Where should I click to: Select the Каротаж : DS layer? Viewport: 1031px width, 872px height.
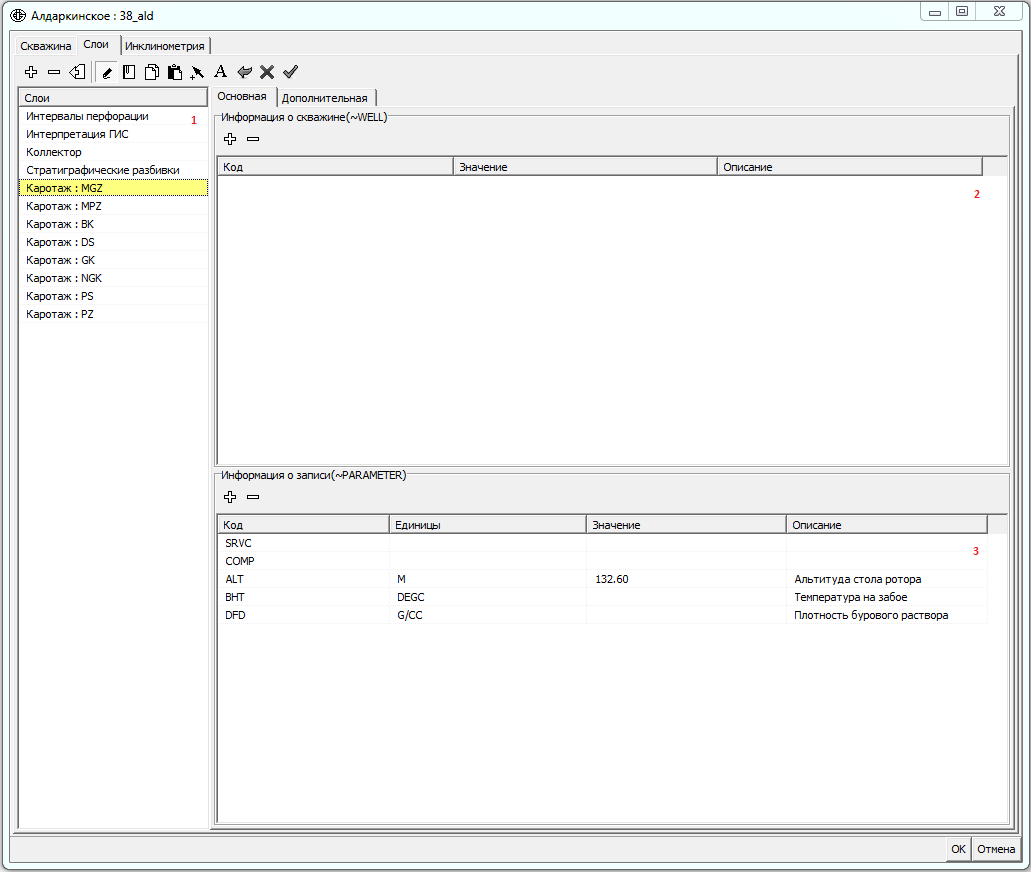click(x=113, y=242)
